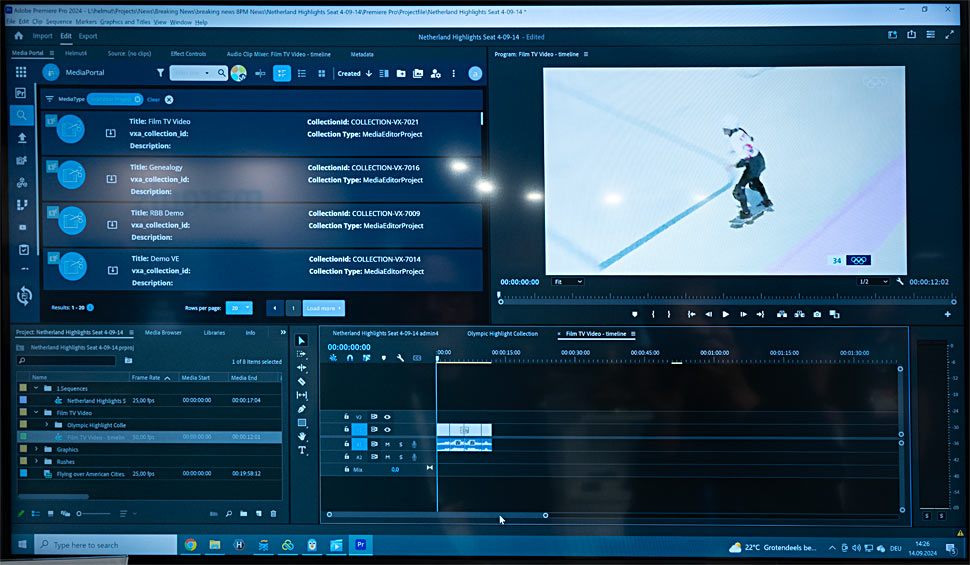Mute the A2 audio track
The image size is (970, 565).
[x=388, y=457]
